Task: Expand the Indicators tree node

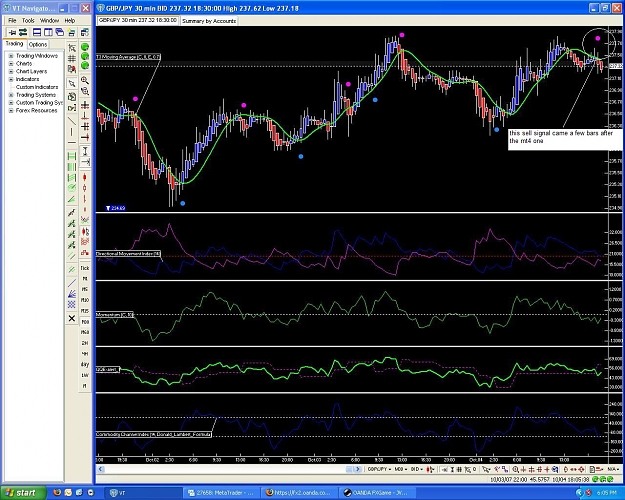Action: coord(11,79)
